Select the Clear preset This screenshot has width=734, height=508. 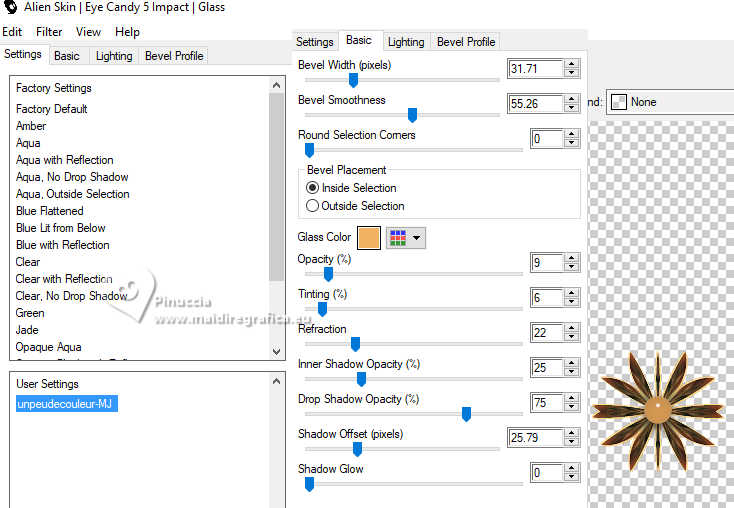(28, 262)
